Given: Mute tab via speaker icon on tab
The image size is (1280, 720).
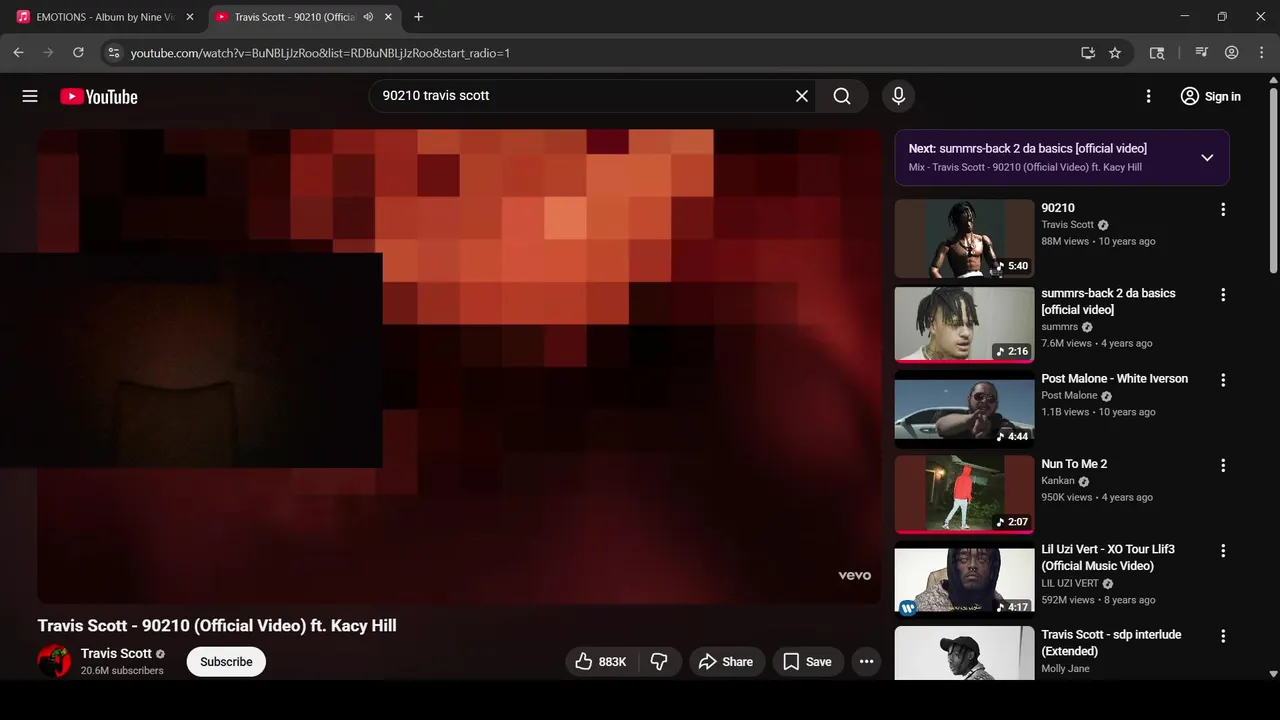Looking at the screenshot, I should [x=369, y=17].
